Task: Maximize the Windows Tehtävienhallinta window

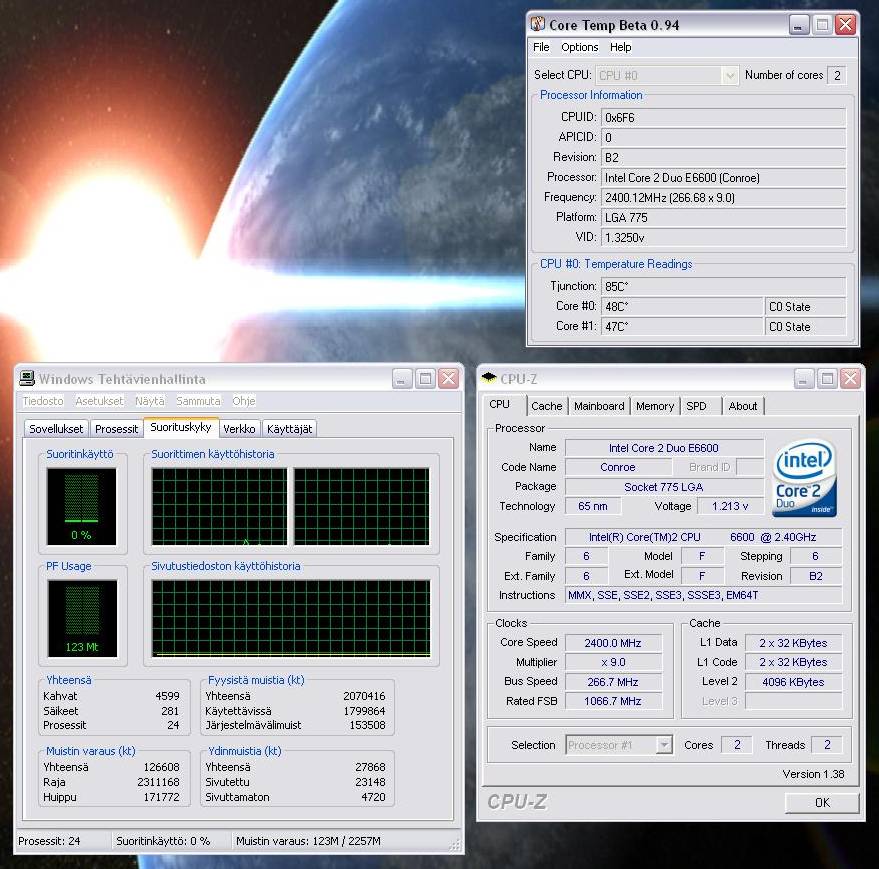Action: coord(425,378)
